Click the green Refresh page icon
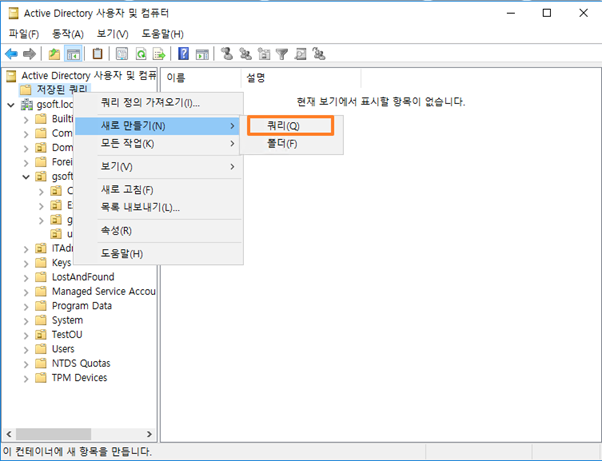 click(141, 54)
